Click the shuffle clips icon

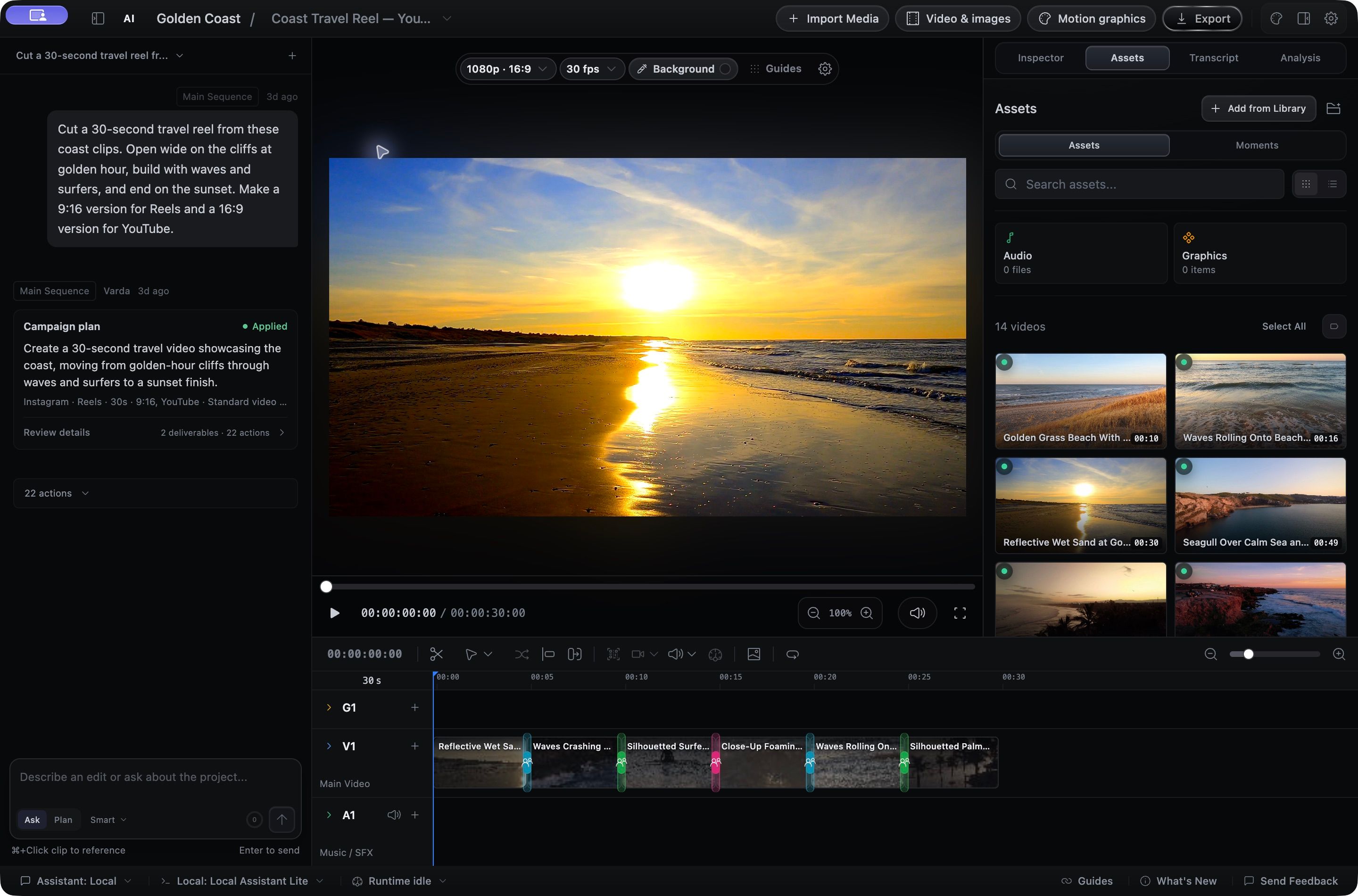pos(522,654)
